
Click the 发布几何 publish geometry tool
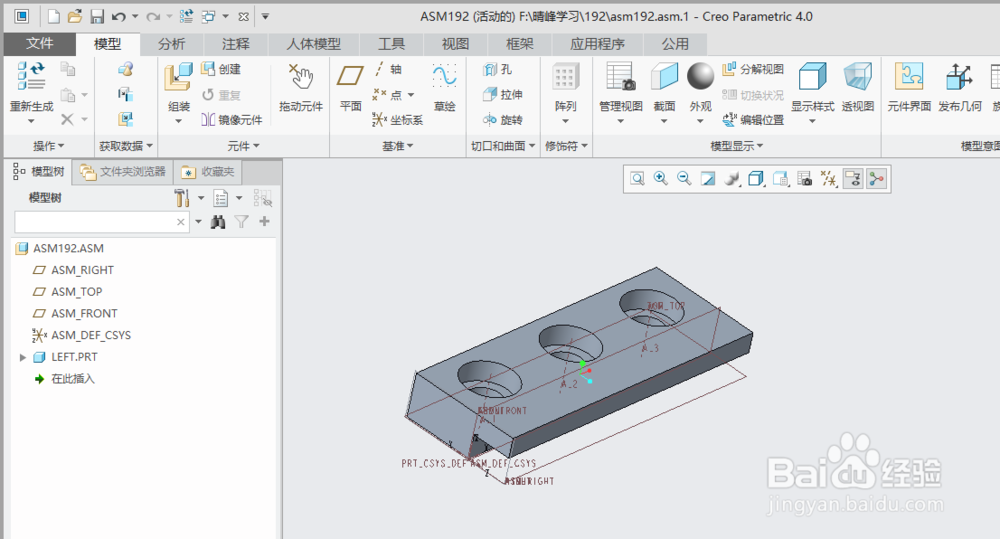pyautogui.click(x=959, y=87)
